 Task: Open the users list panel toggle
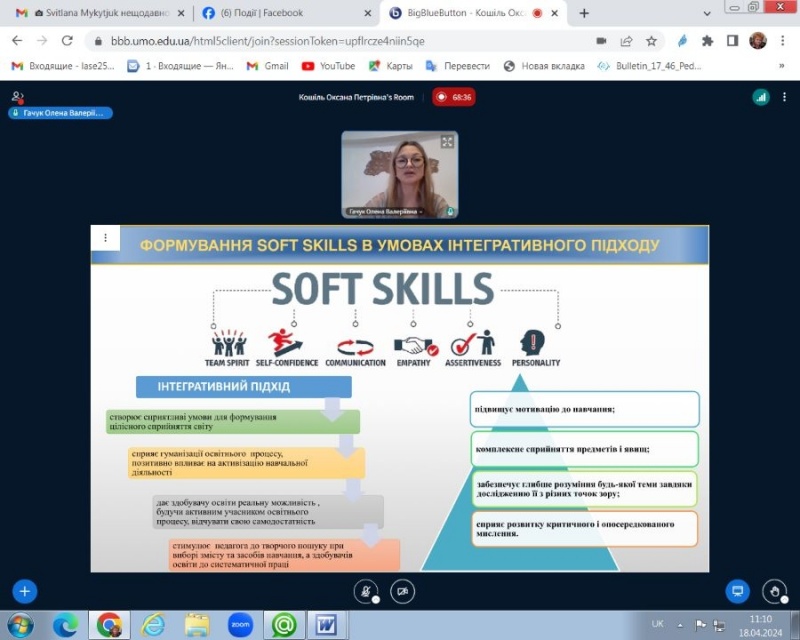point(17,97)
